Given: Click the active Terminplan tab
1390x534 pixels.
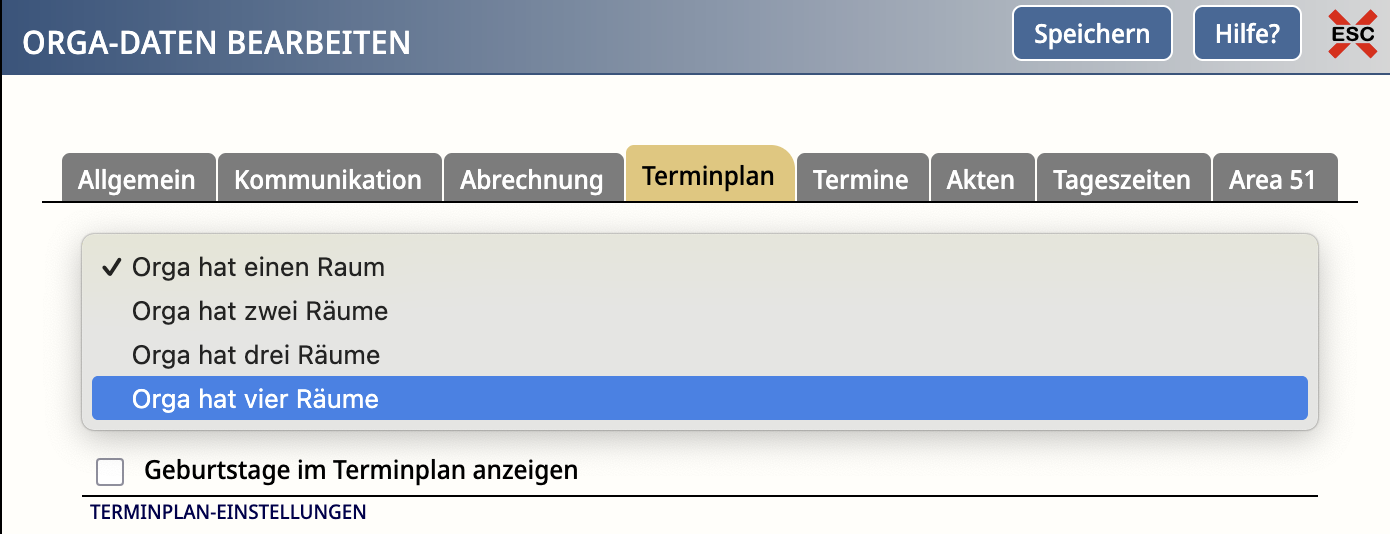Looking at the screenshot, I should (709, 175).
